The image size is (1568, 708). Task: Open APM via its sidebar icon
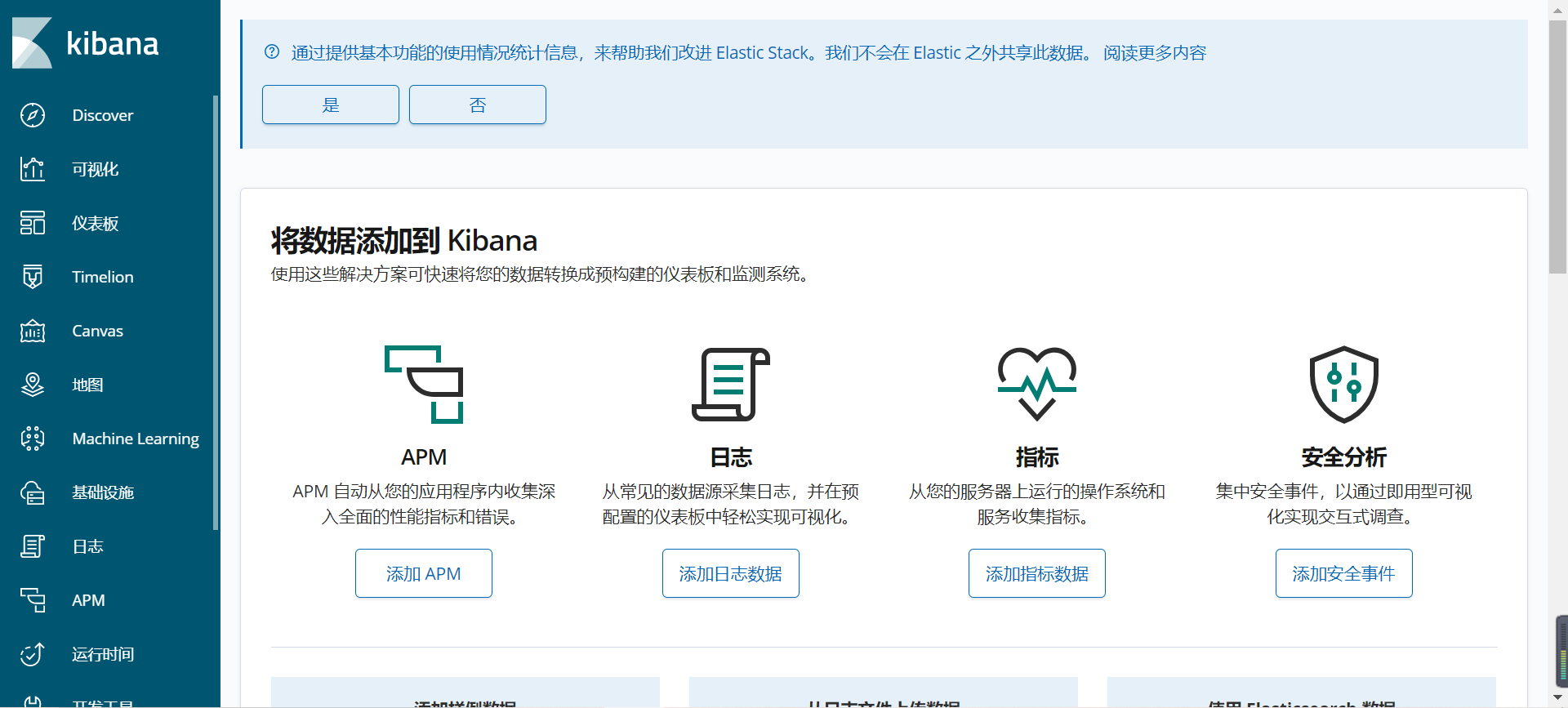coord(33,600)
